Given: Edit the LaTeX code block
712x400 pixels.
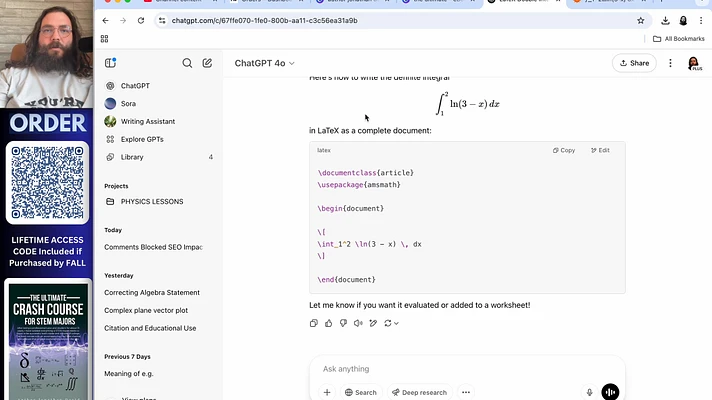Looking at the screenshot, I should (600, 150).
